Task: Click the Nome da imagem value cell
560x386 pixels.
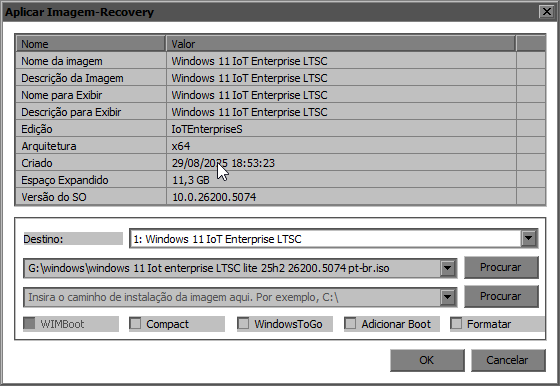Action: pos(341,61)
